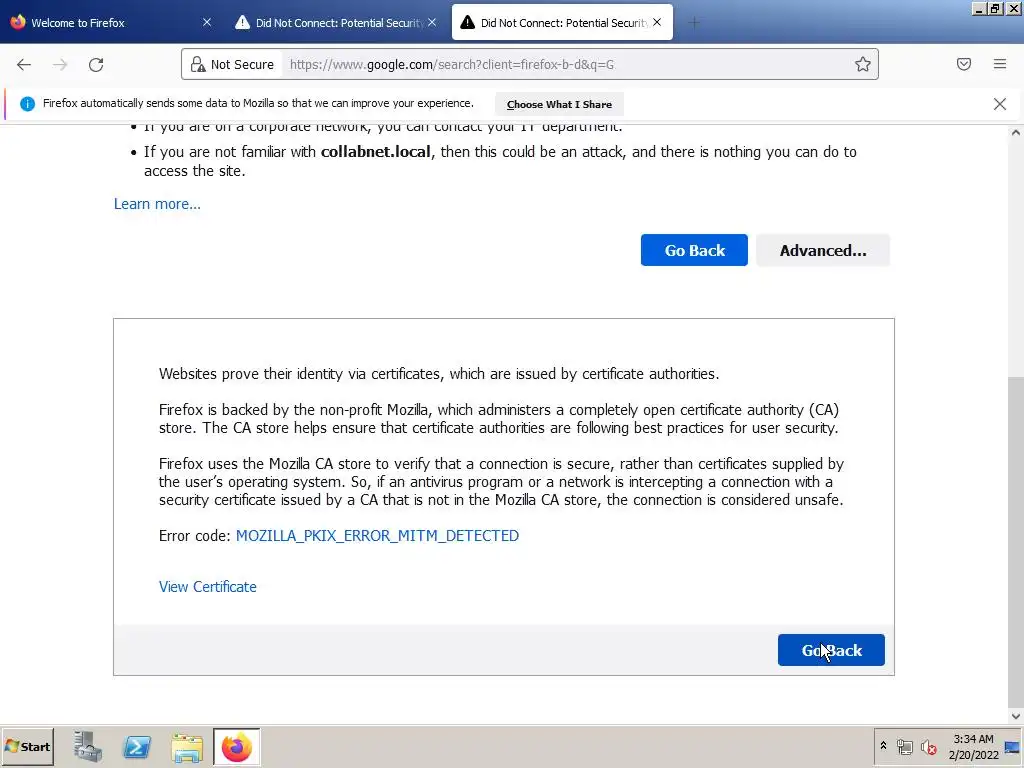Open the Learn more... link
Screen dimensions: 1024x768
[x=157, y=204]
